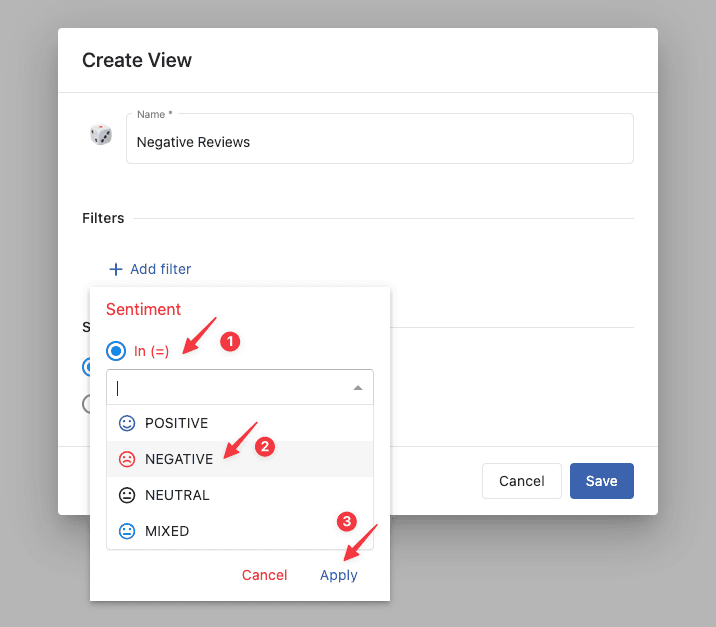Save the new view

click(601, 481)
